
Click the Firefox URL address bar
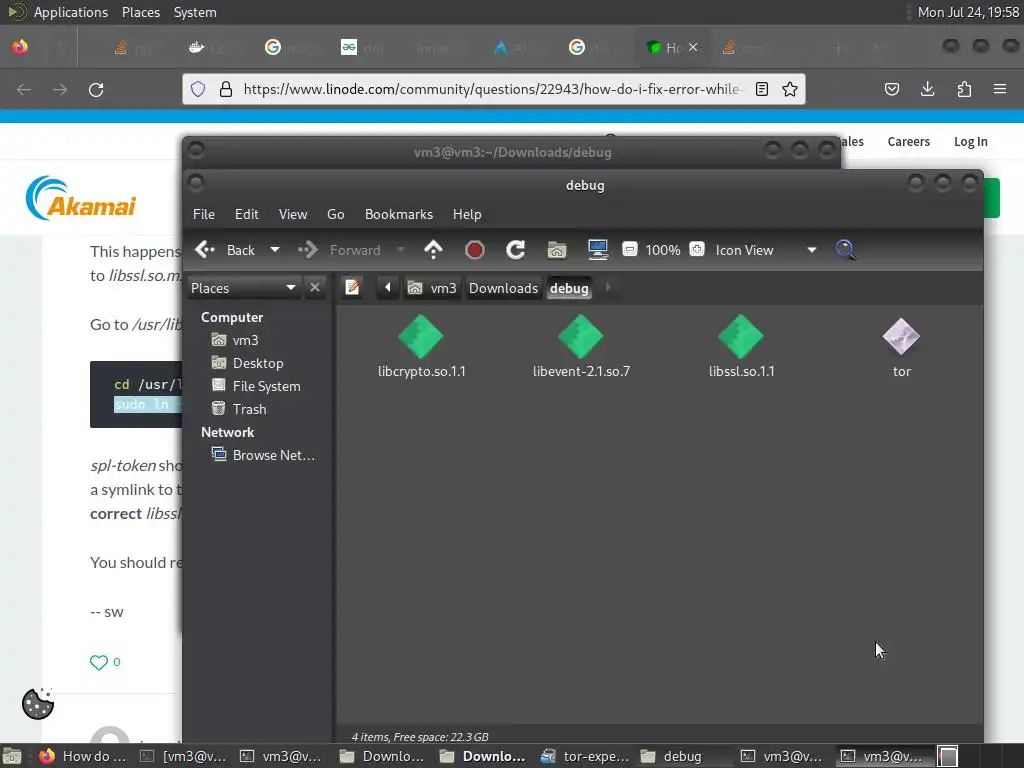point(493,89)
